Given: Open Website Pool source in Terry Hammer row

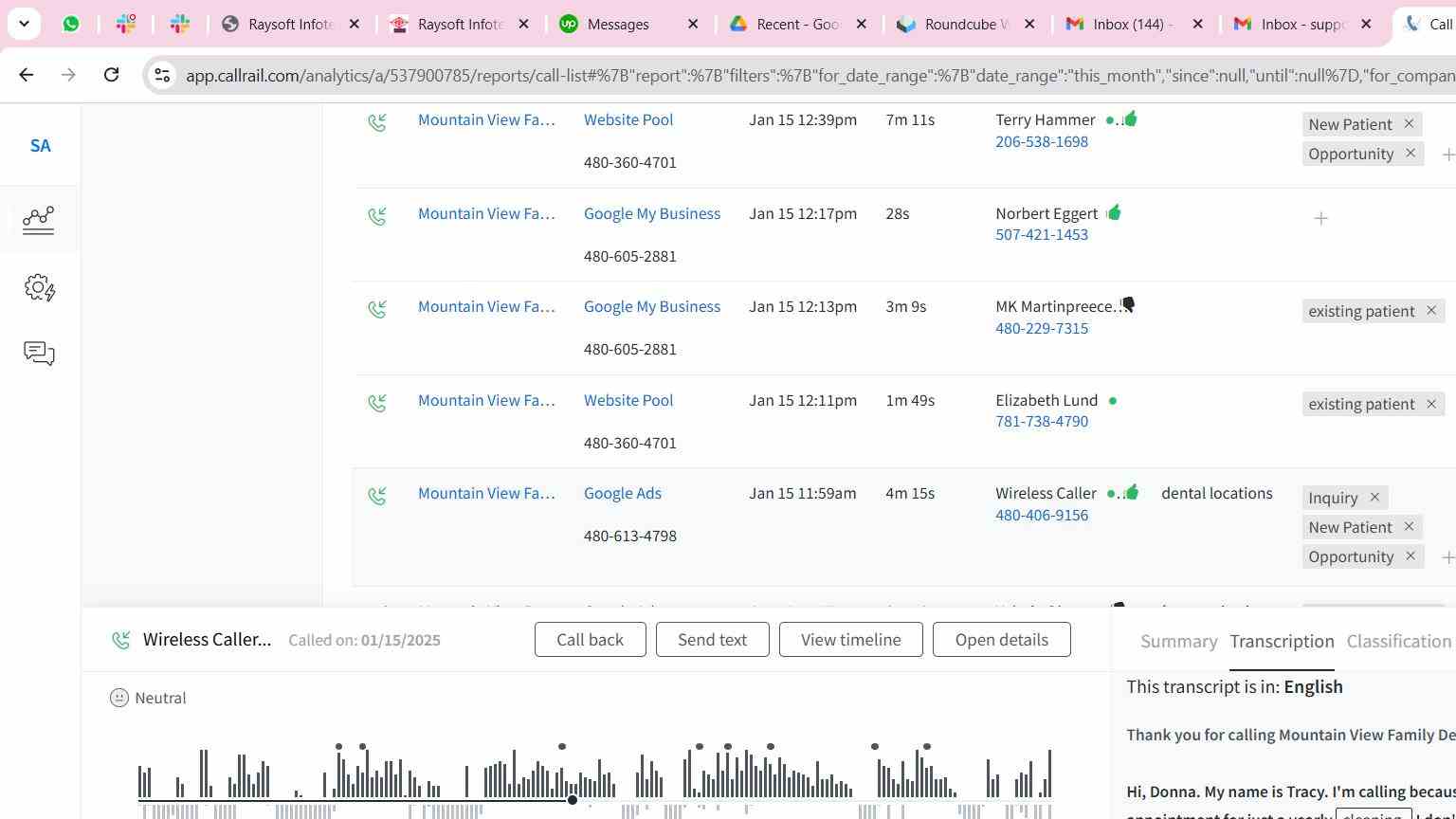Looking at the screenshot, I should pos(628,119).
